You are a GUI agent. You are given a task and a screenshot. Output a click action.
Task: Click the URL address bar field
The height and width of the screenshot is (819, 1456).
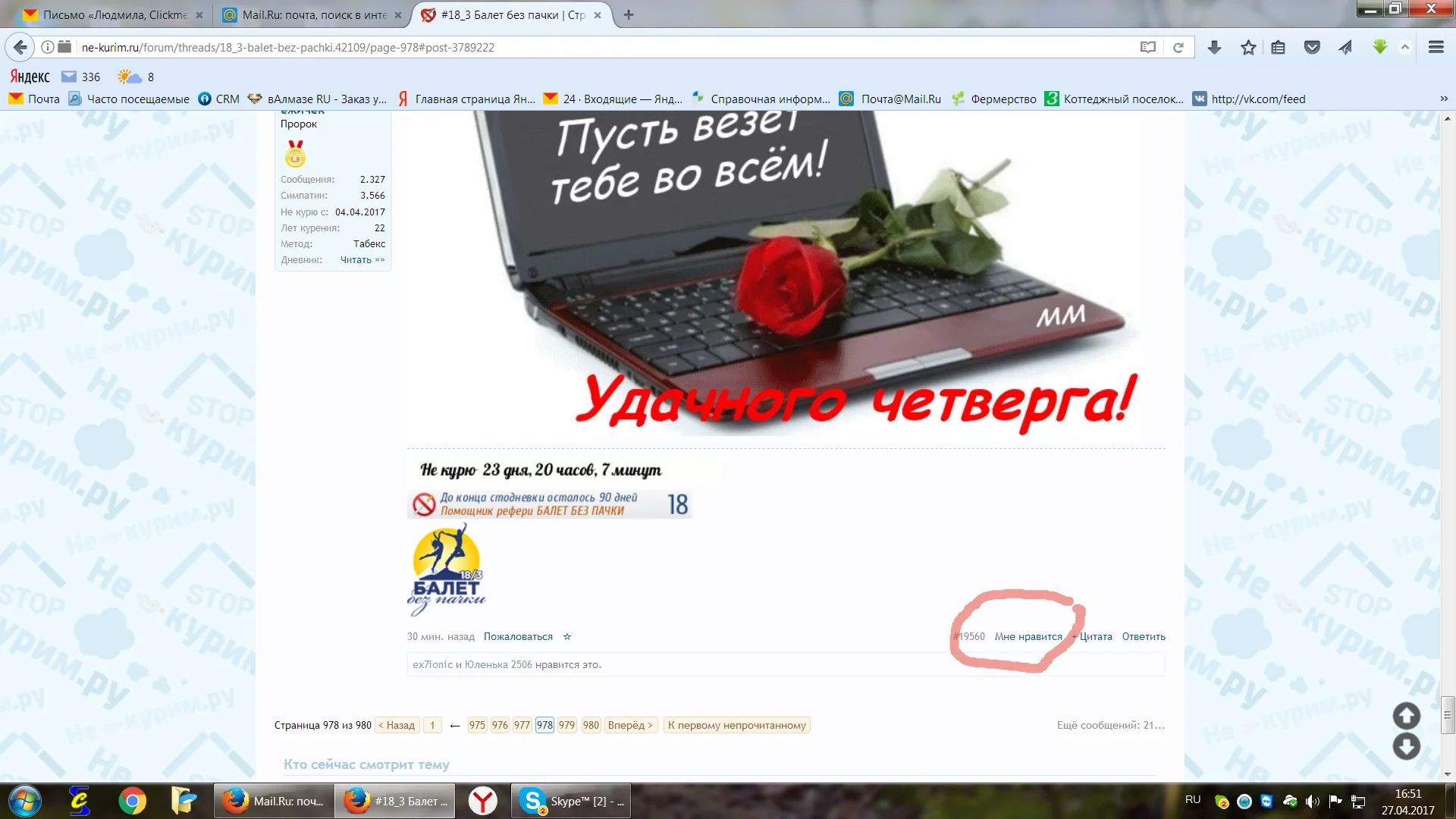[x=607, y=47]
